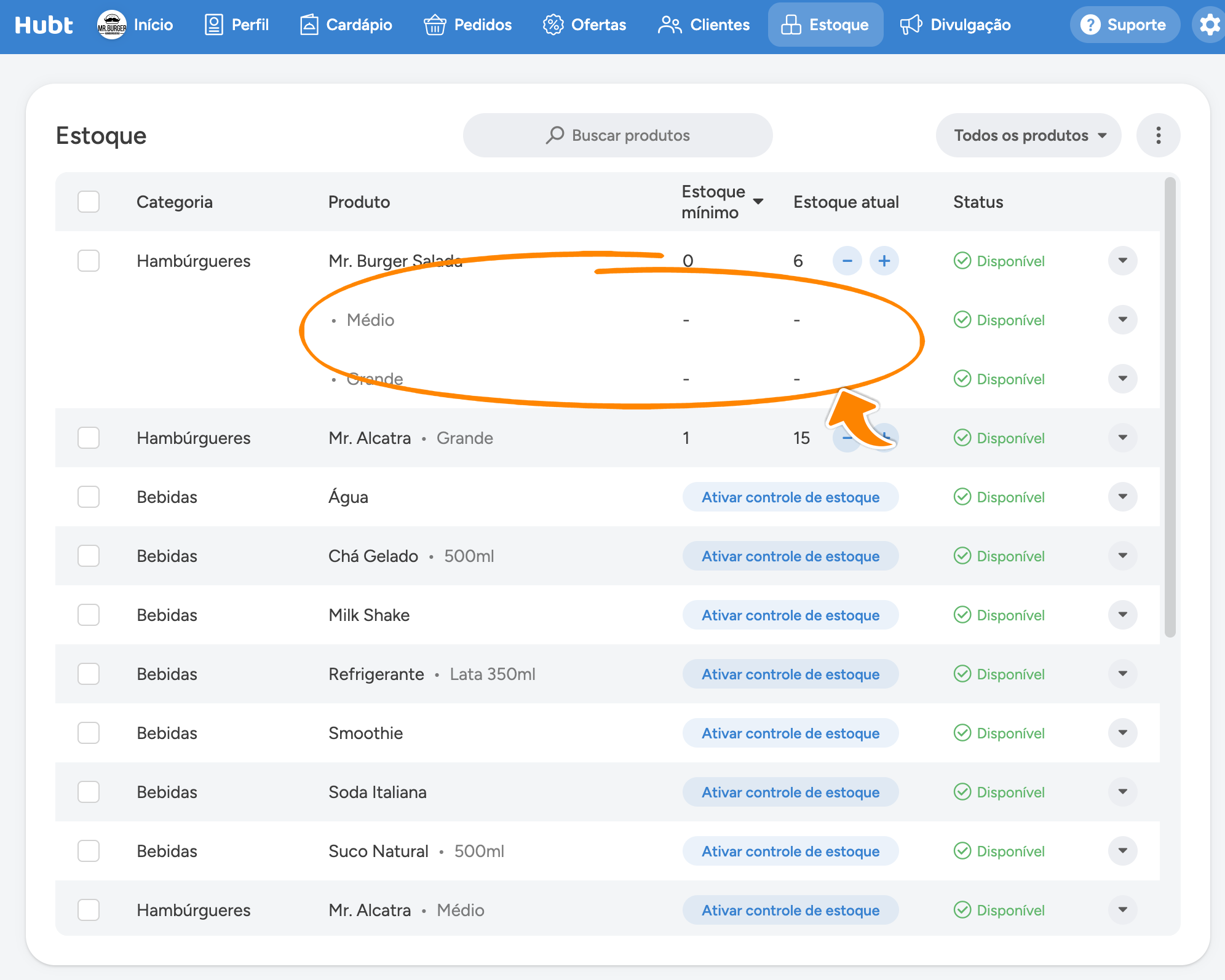The height and width of the screenshot is (980, 1225).
Task: Open status dropdown for Água row
Action: pyautogui.click(x=1122, y=497)
